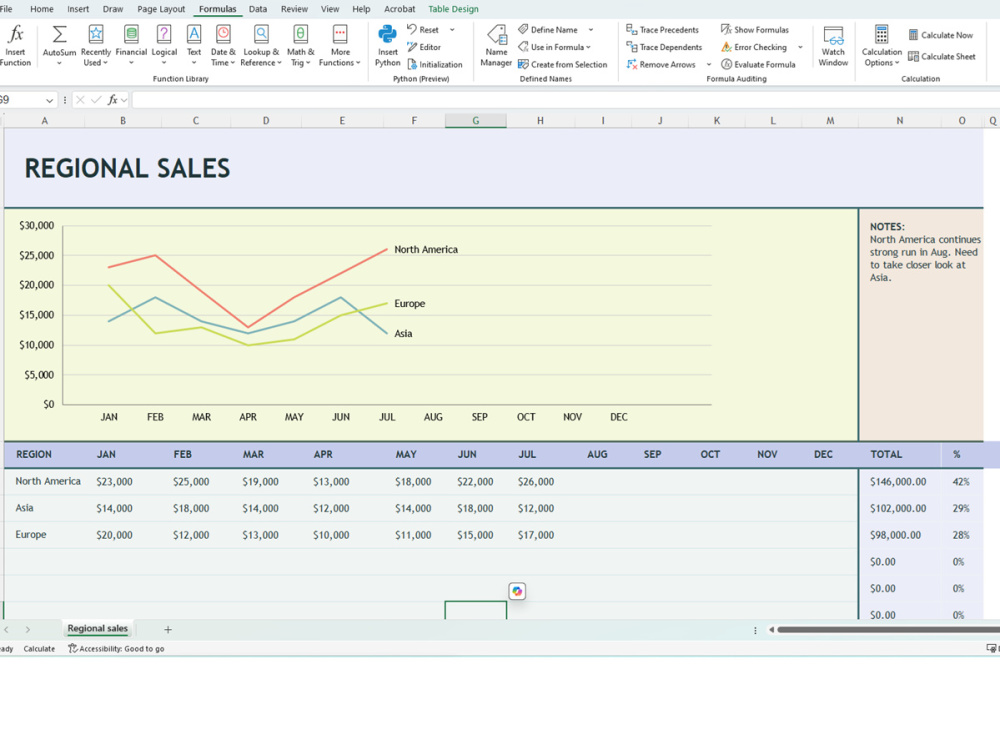Viewport: 1000px width, 750px height.
Task: Expand the AutoSum dropdown arrow
Action: pyautogui.click(x=59, y=63)
